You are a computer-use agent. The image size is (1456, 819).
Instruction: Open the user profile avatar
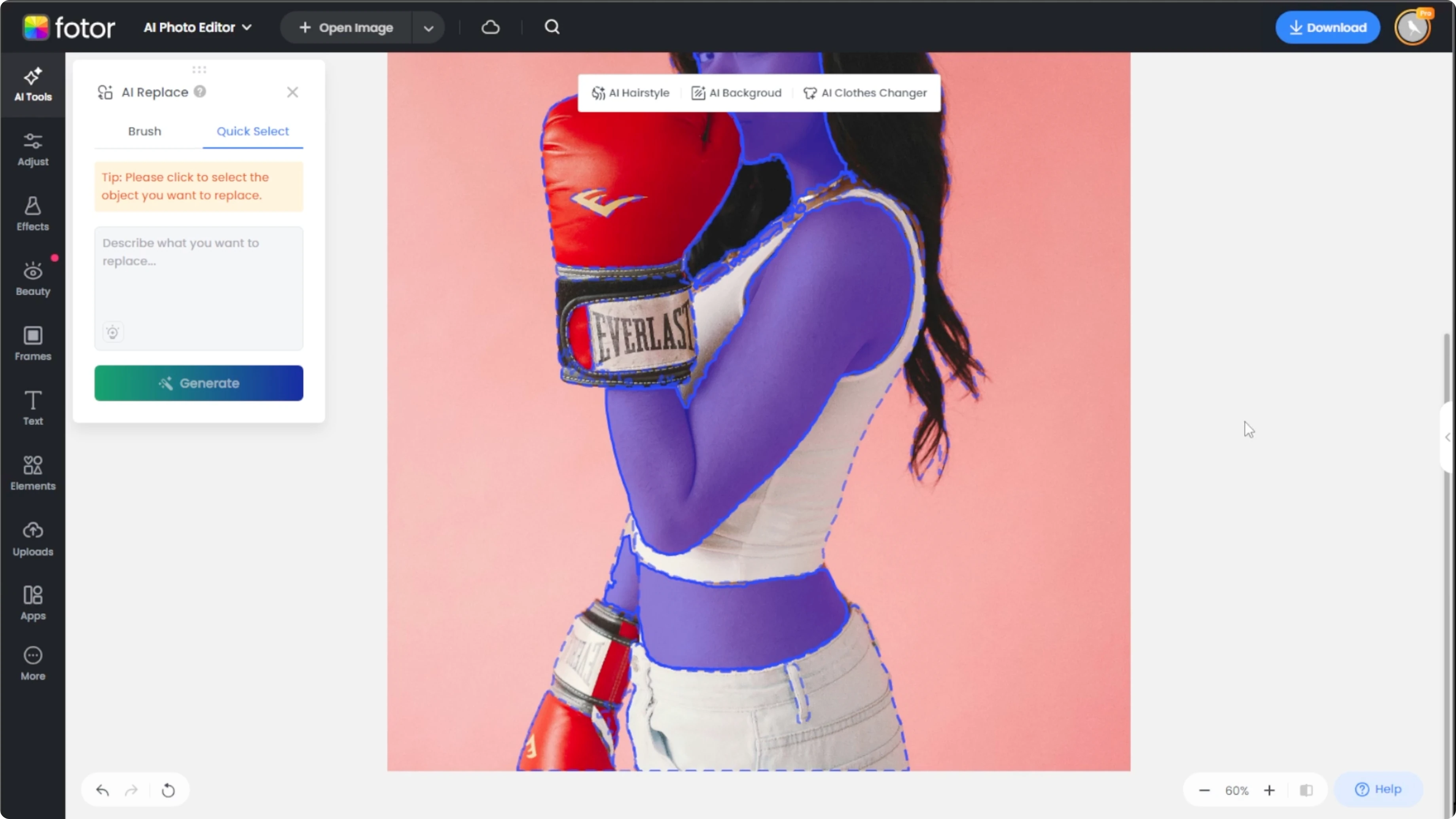pyautogui.click(x=1412, y=27)
